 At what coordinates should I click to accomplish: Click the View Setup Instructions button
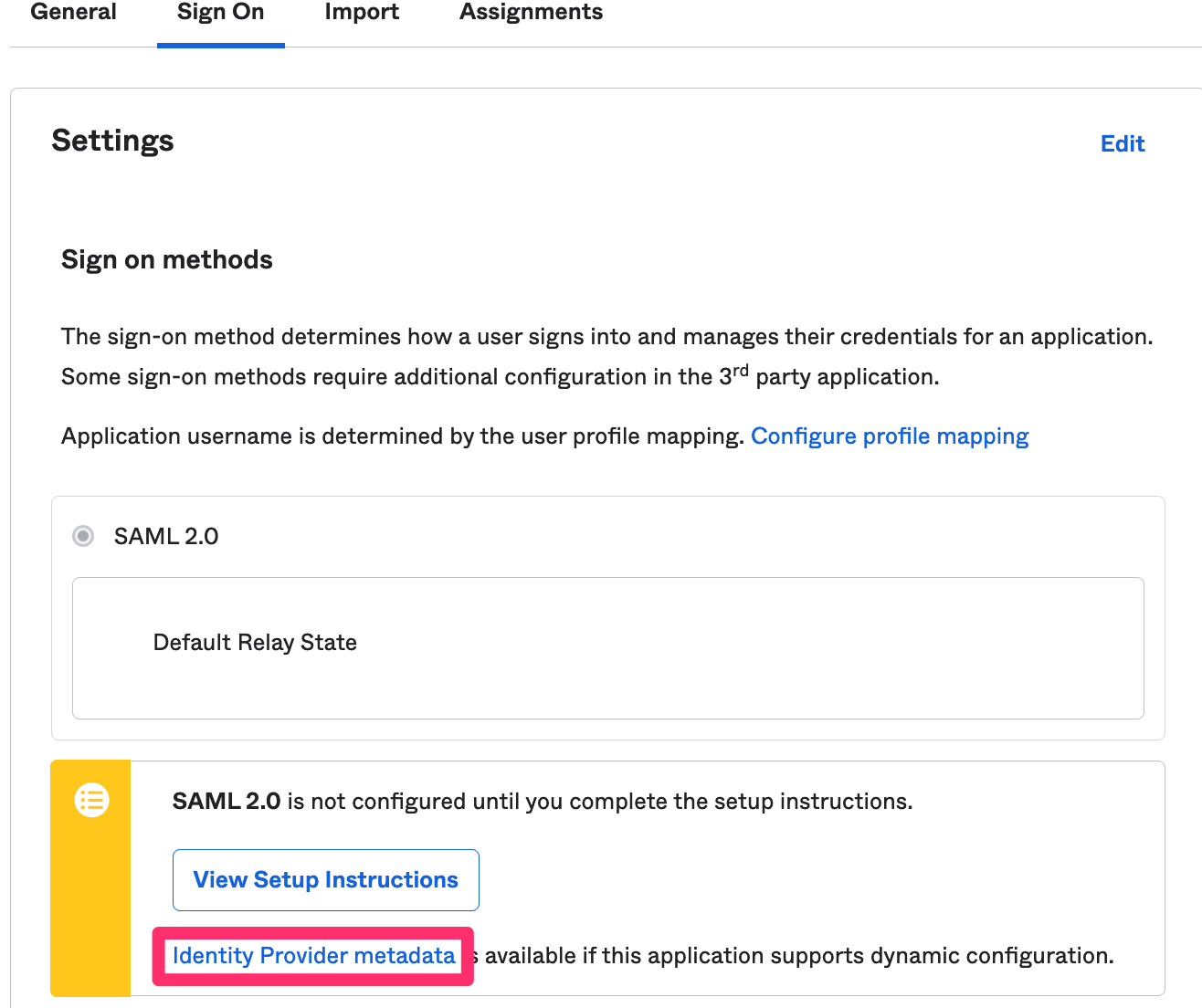coord(326,880)
